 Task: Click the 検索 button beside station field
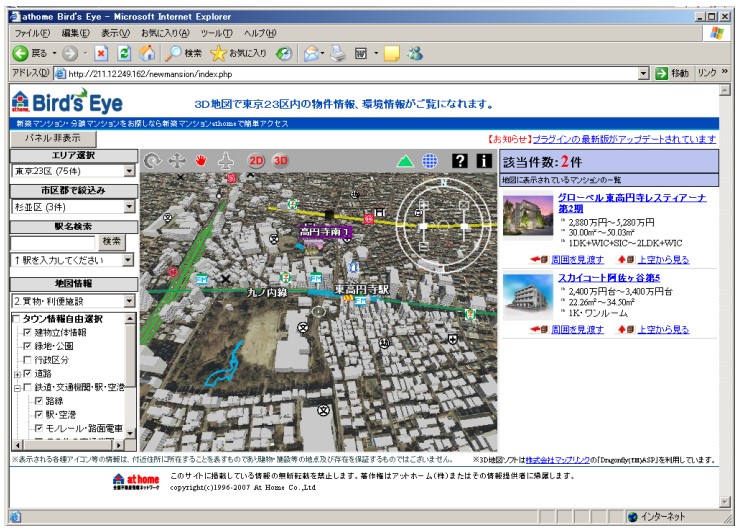point(111,242)
